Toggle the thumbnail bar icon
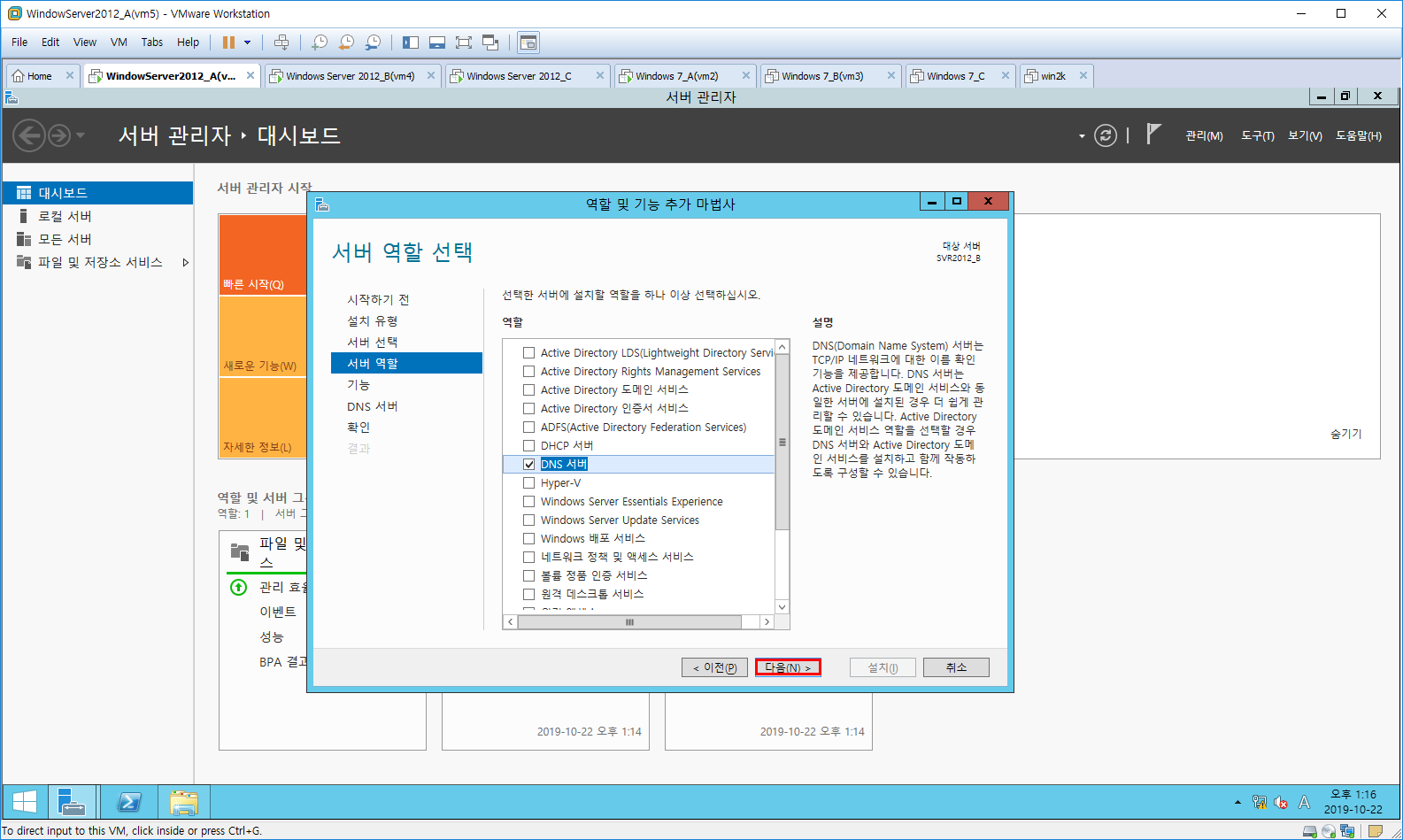The height and width of the screenshot is (840, 1403). coord(437,42)
